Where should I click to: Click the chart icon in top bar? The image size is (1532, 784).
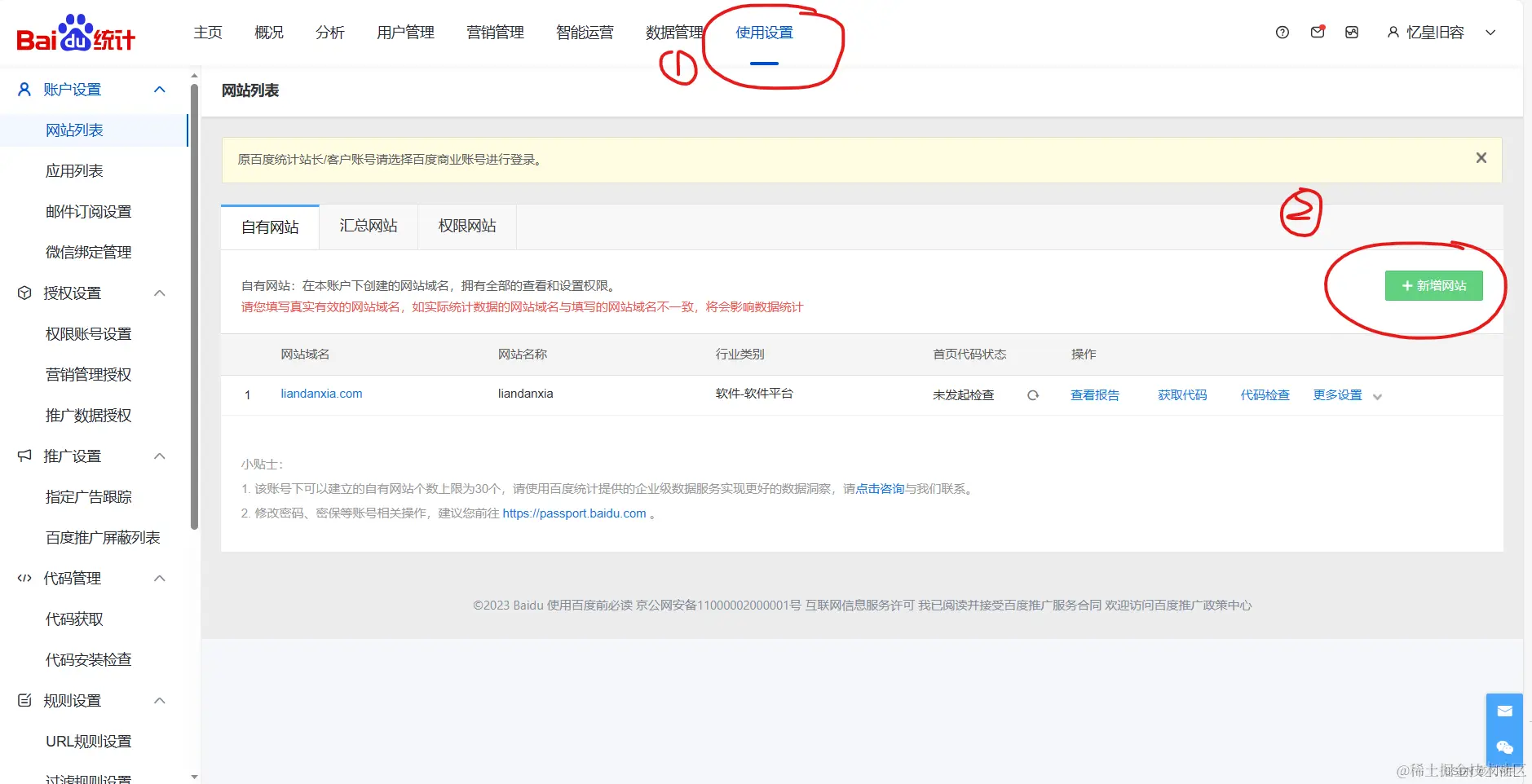[x=1351, y=32]
